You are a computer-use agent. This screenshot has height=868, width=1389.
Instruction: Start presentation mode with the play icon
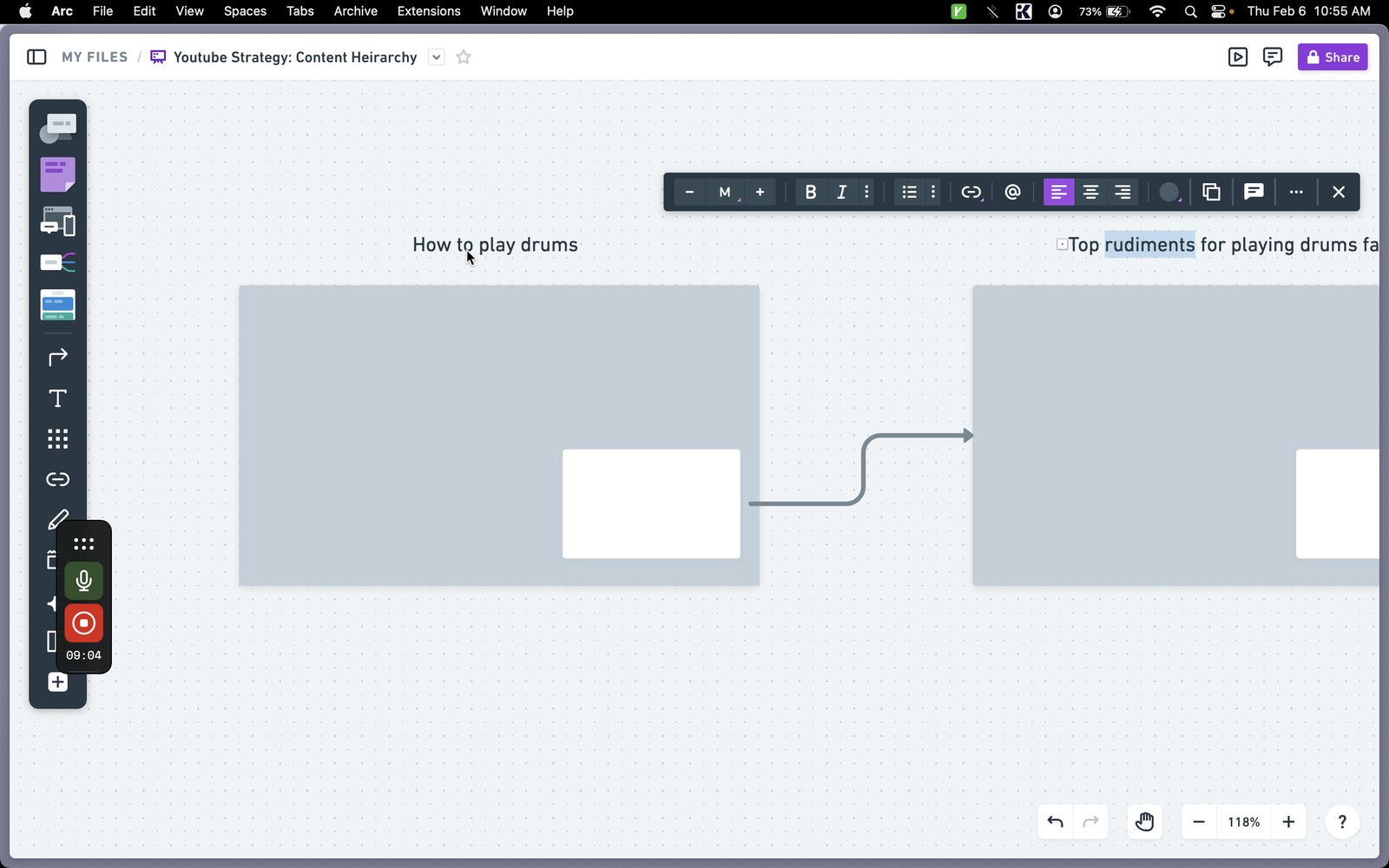tap(1238, 57)
